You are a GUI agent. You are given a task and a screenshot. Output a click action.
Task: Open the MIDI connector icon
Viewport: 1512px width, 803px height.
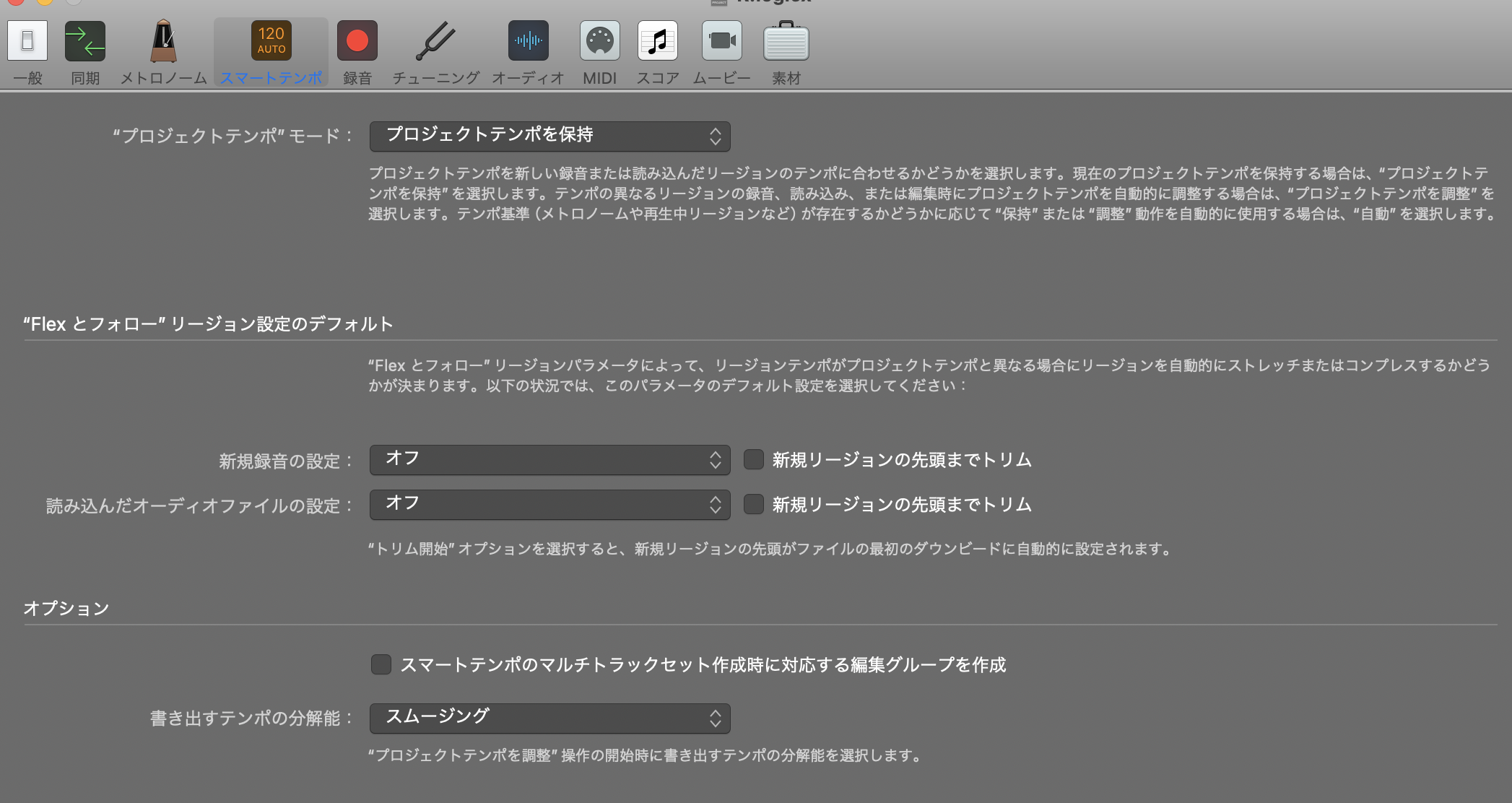click(x=599, y=41)
